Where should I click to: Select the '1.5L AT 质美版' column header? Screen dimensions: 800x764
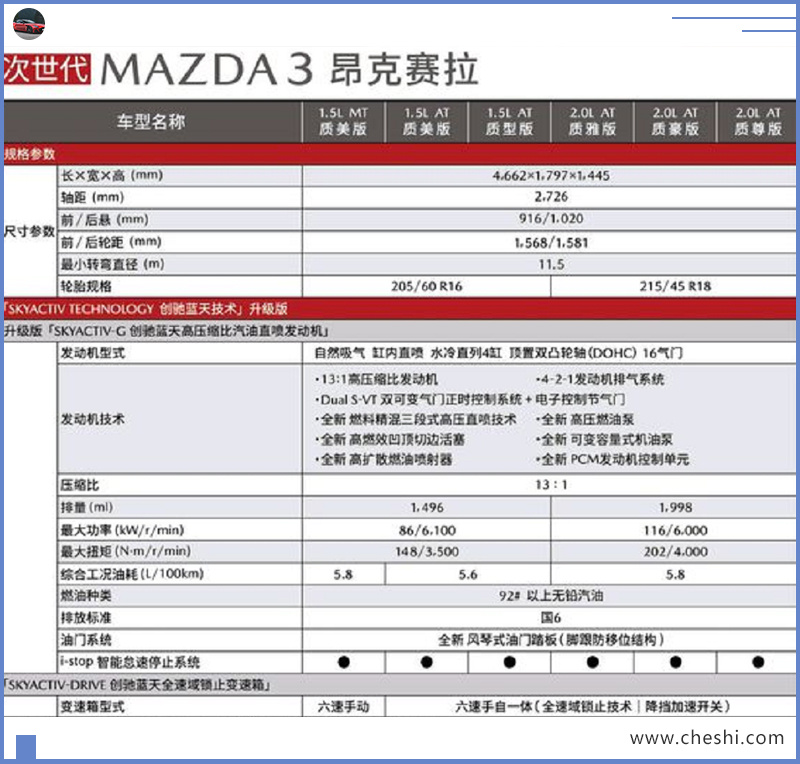coord(427,122)
